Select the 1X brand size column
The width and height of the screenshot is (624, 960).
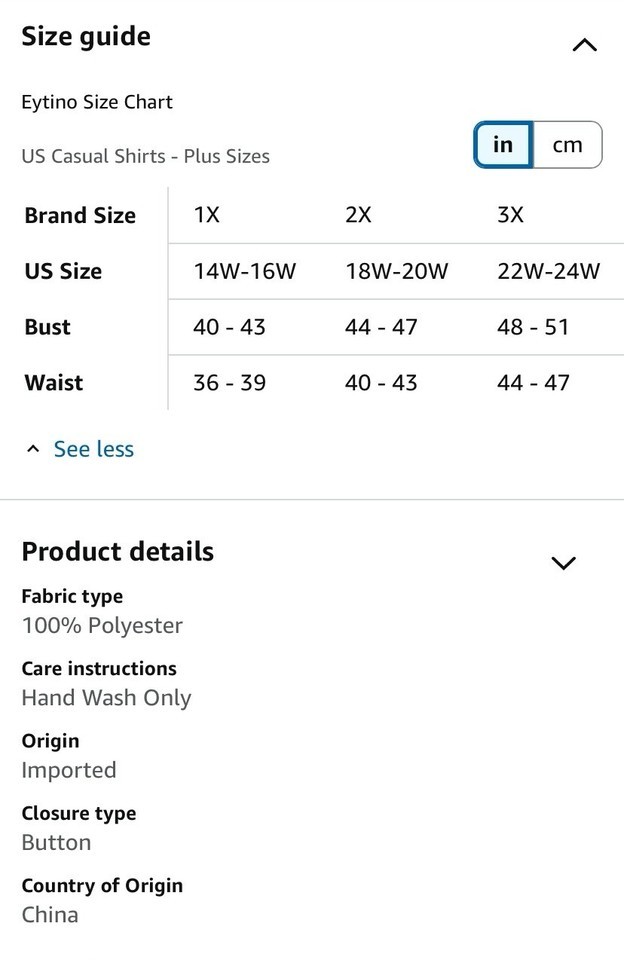pyautogui.click(x=207, y=215)
